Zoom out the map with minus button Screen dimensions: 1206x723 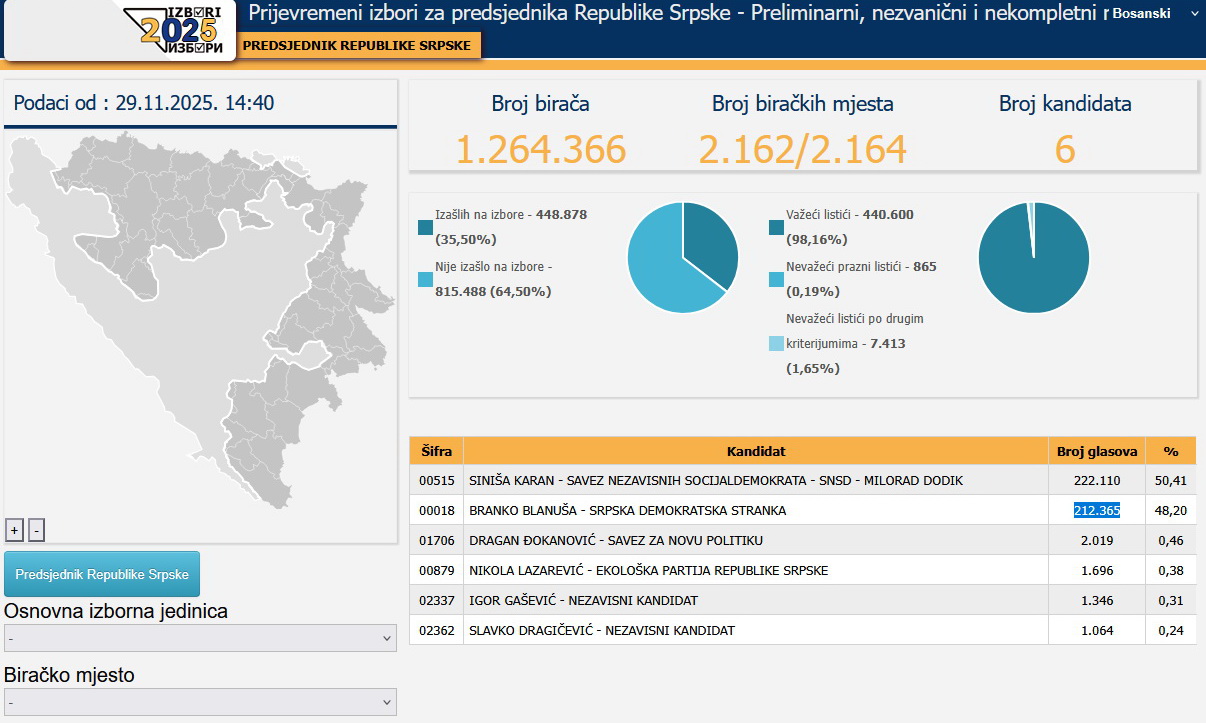[36, 531]
